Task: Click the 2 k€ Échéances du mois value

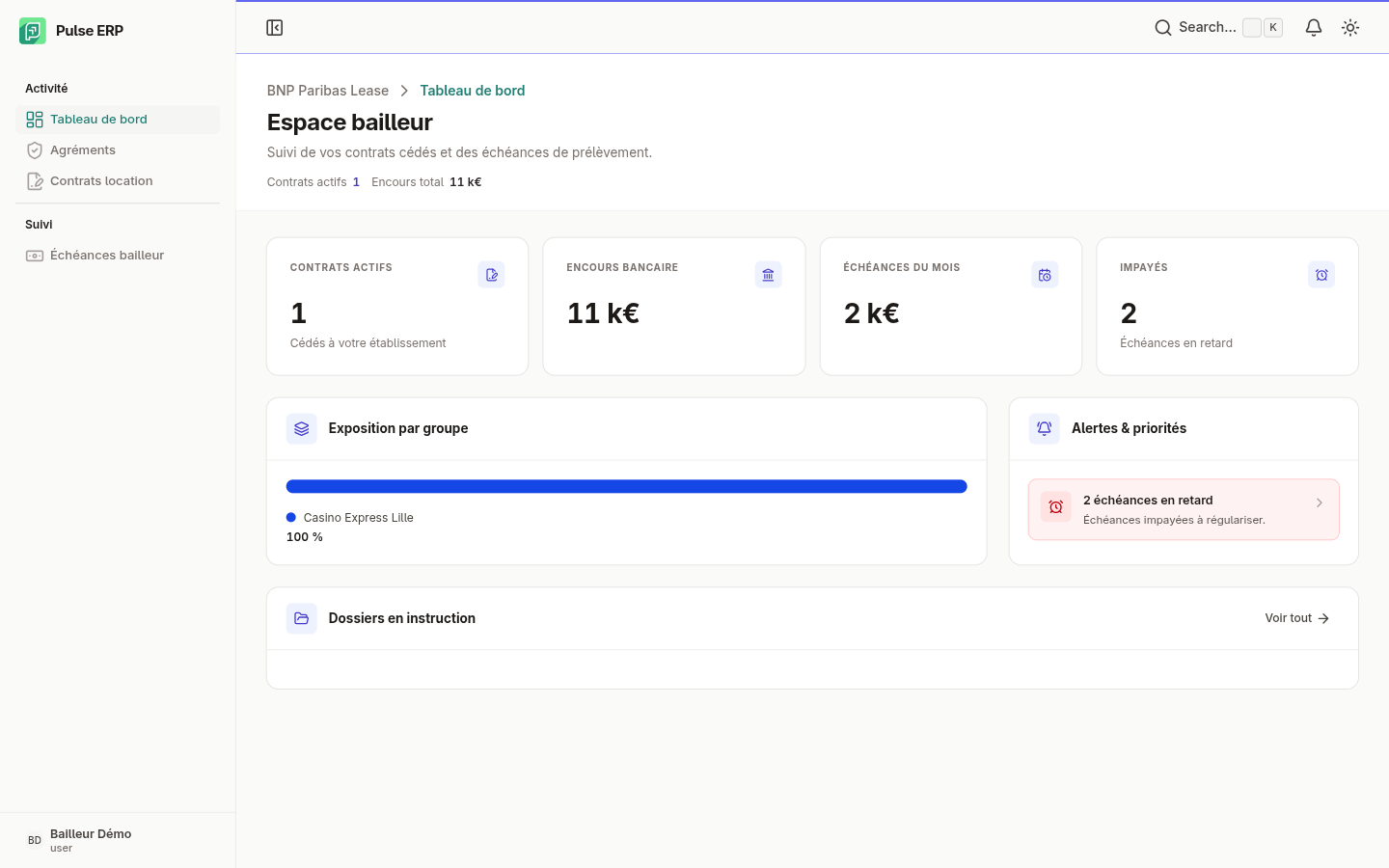Action: (872, 313)
